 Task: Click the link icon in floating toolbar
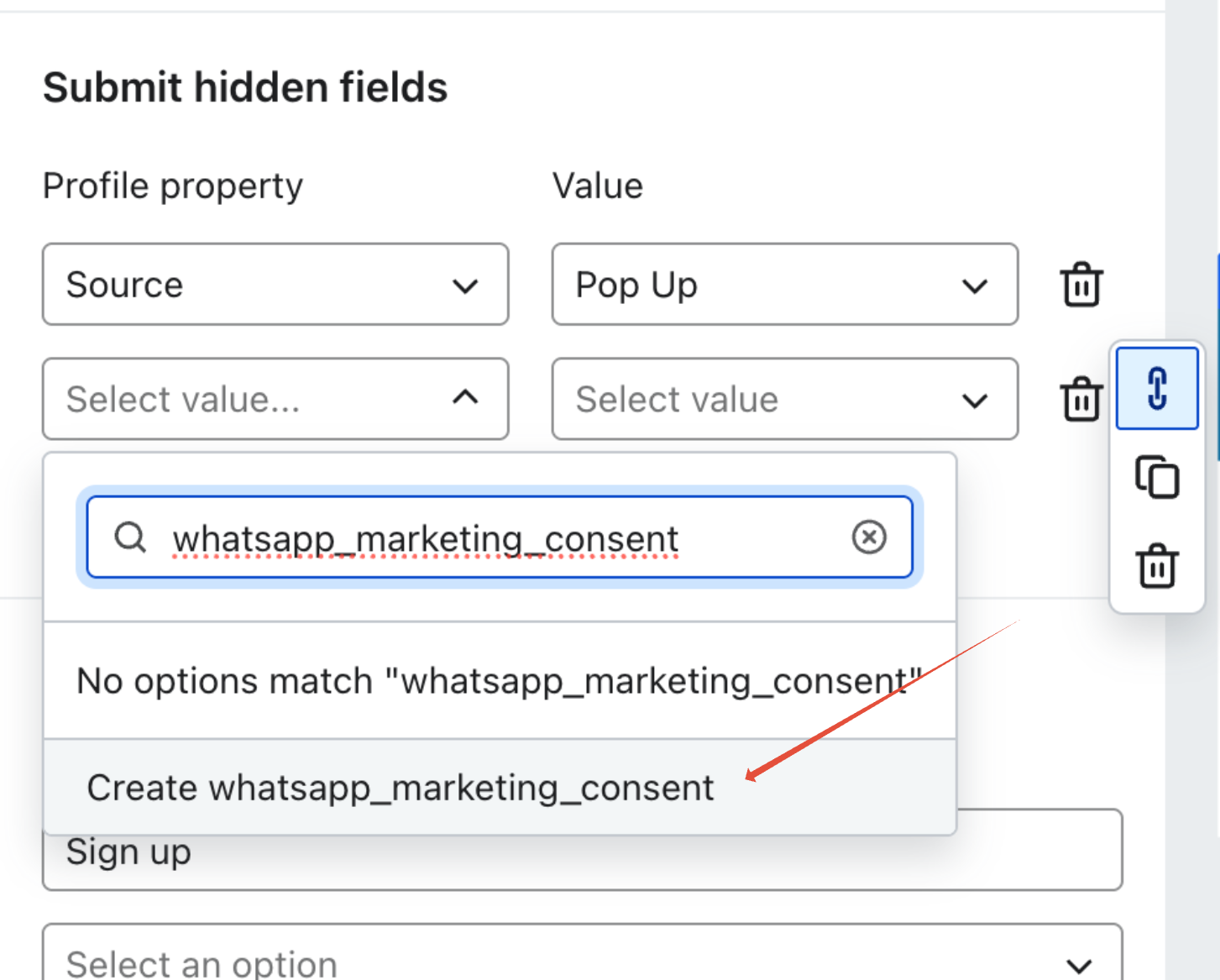pos(1157,388)
